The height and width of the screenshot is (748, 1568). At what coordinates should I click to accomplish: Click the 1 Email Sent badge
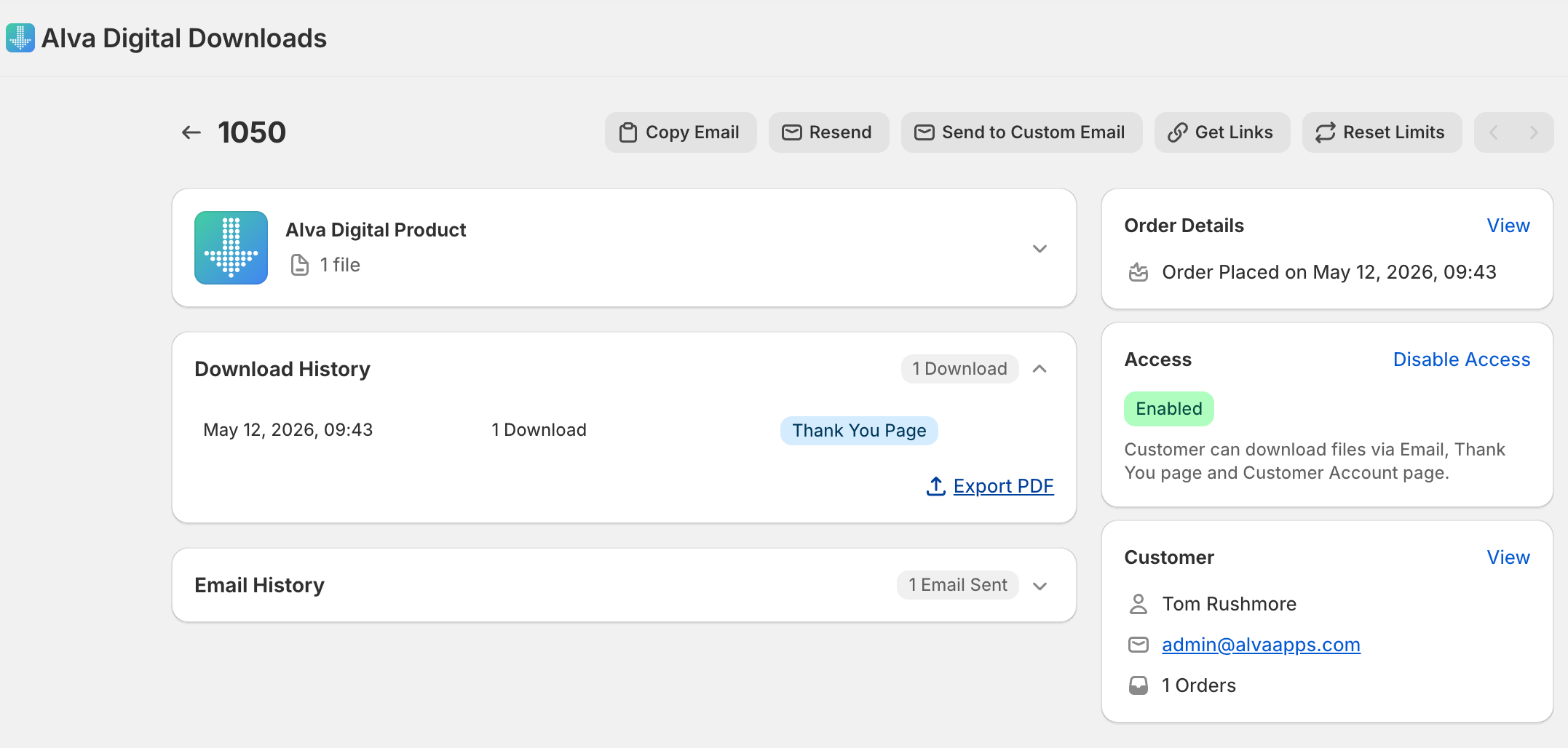coord(957,585)
